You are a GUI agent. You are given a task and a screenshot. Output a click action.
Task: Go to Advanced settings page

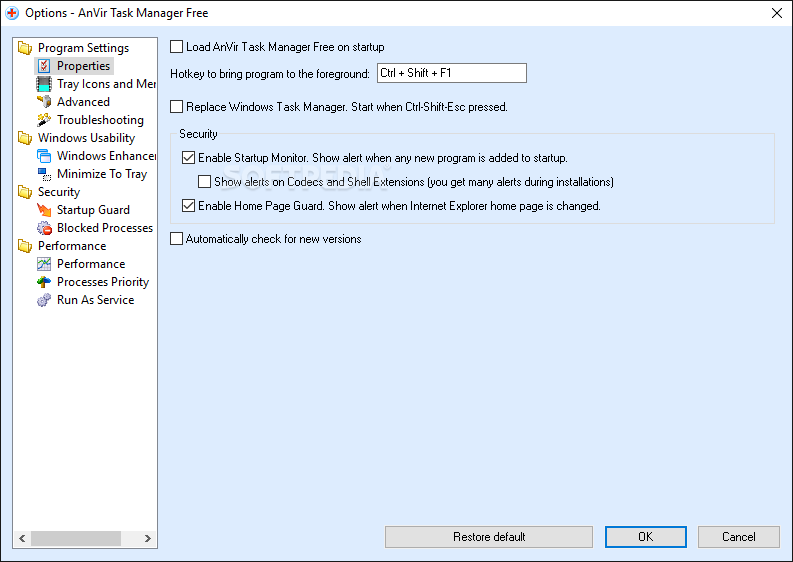83,102
